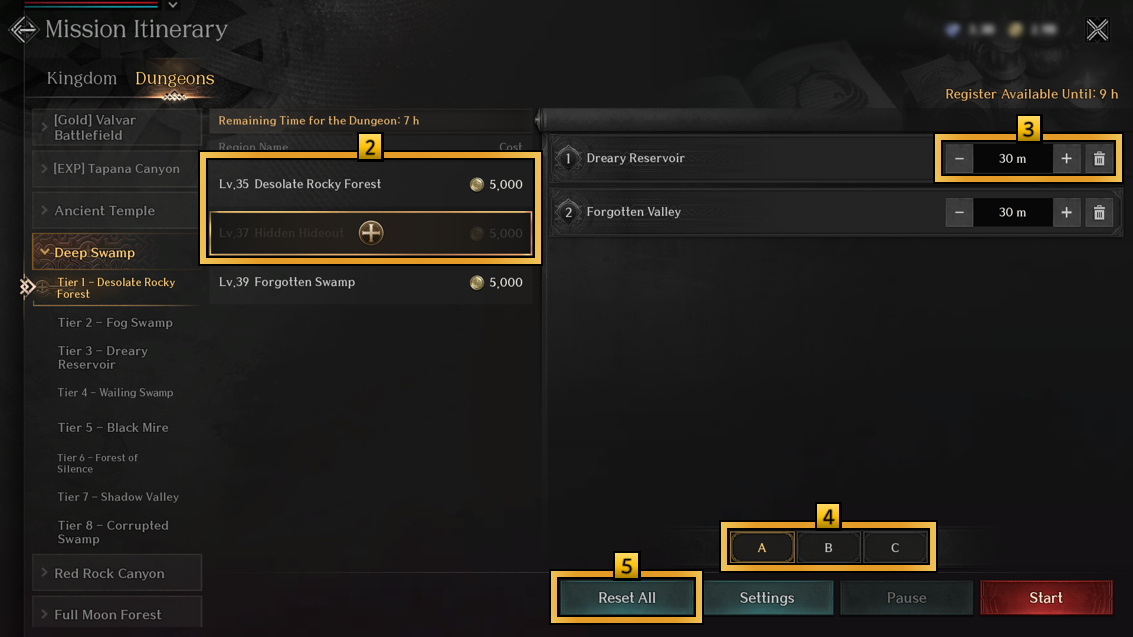This screenshot has height=637, width=1133.
Task: Click the back arrow beside Mission Itinerary
Action: 23,30
